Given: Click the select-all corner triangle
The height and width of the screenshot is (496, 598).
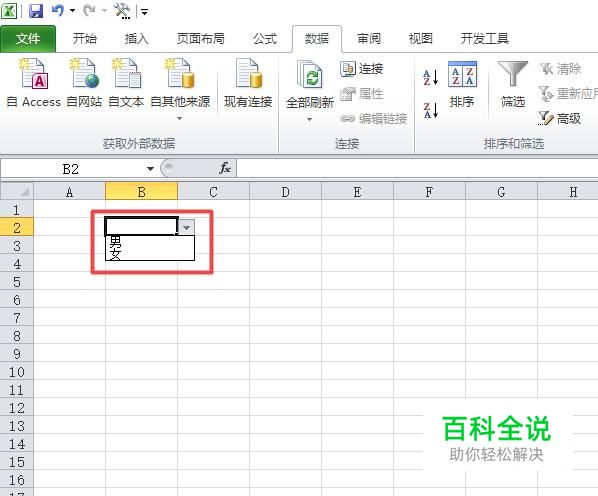Looking at the screenshot, I should (x=17, y=191).
